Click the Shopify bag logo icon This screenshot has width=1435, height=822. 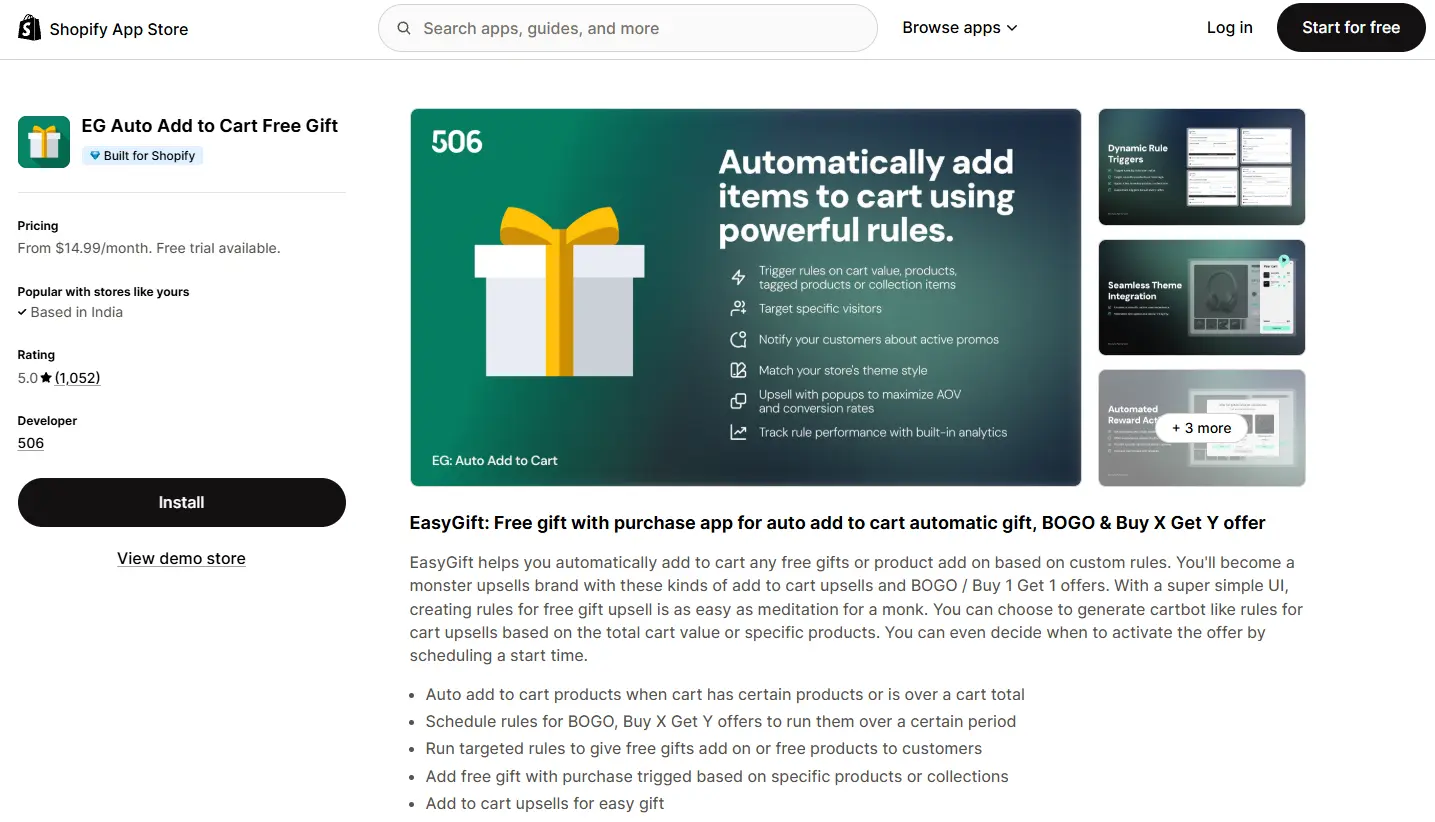pyautogui.click(x=30, y=28)
